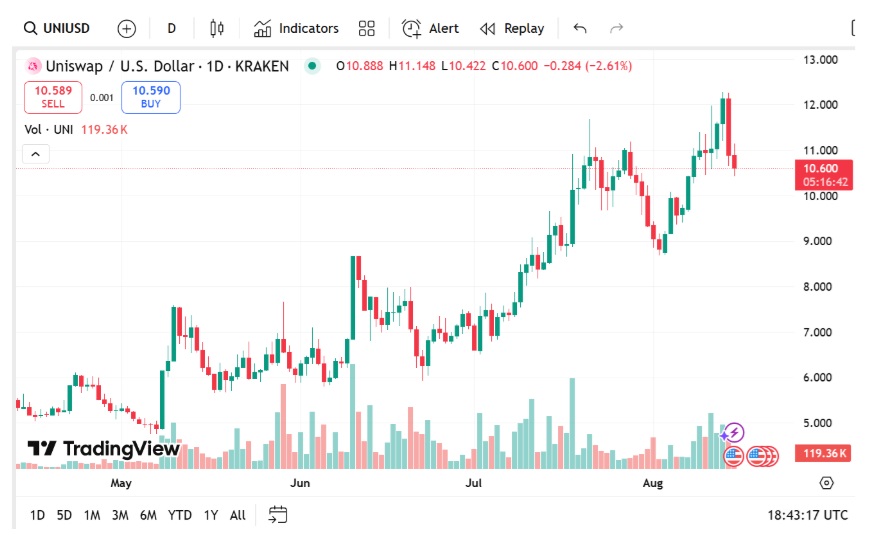Click the 10.590 BUY button
This screenshot has height=546, width=885.
[150, 97]
